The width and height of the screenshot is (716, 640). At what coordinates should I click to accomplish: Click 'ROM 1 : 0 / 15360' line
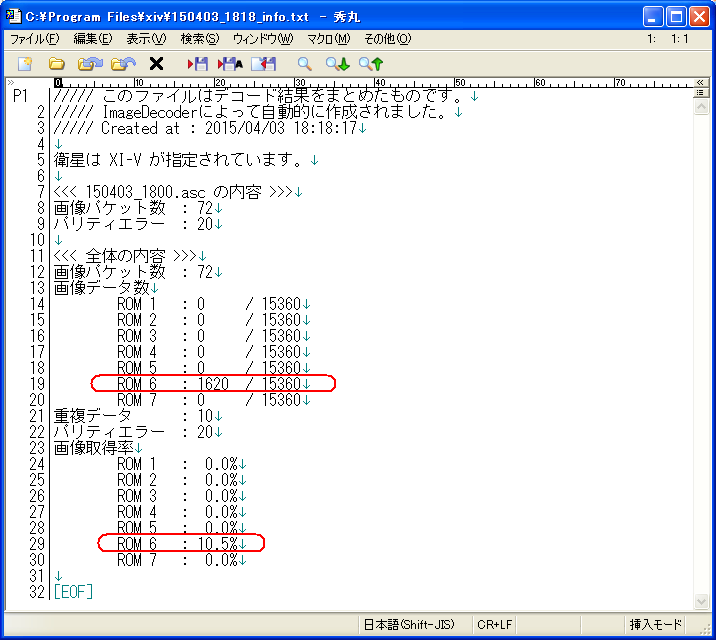214,304
